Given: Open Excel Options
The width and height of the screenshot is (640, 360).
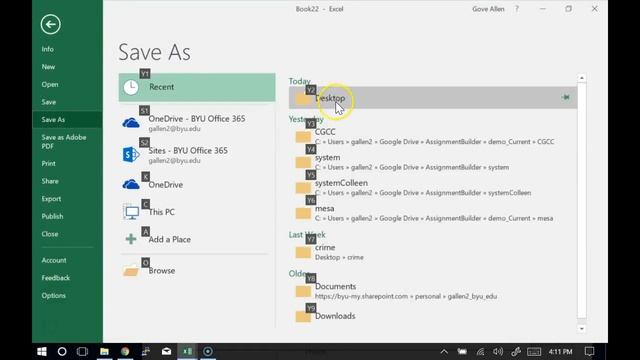Looking at the screenshot, I should coord(53,296).
